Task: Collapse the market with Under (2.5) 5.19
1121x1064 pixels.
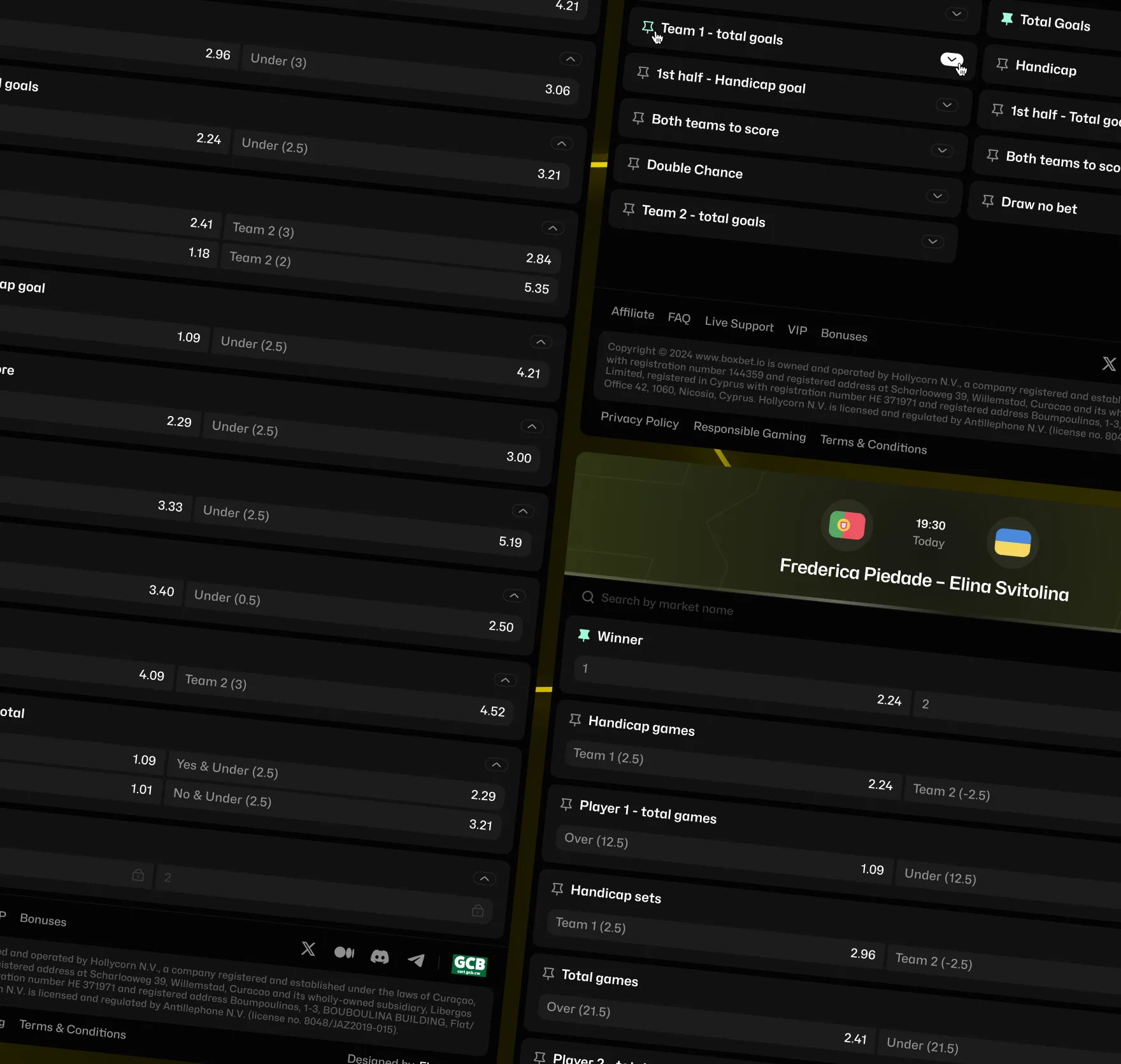Action: coord(523,511)
